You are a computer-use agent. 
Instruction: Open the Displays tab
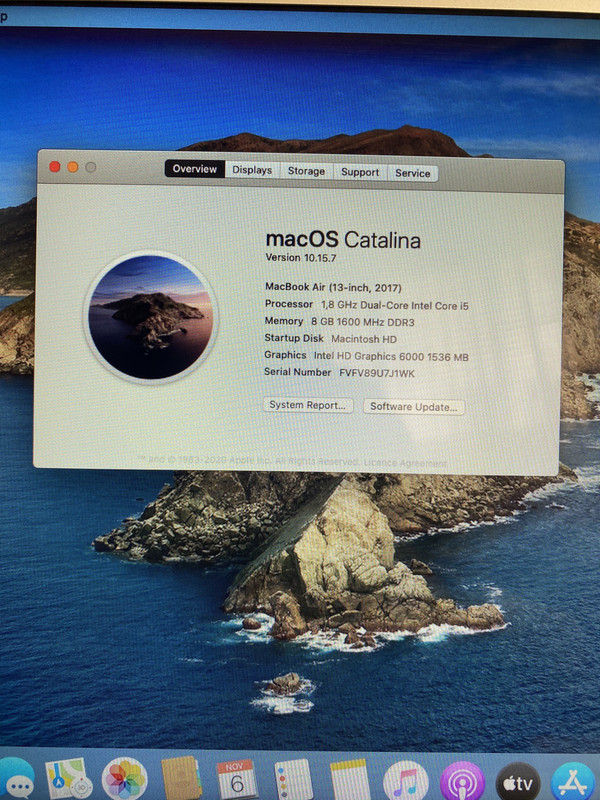252,170
